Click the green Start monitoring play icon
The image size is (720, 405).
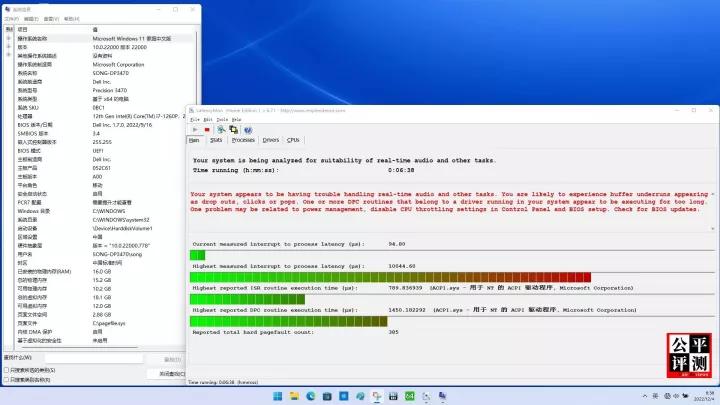(193, 128)
